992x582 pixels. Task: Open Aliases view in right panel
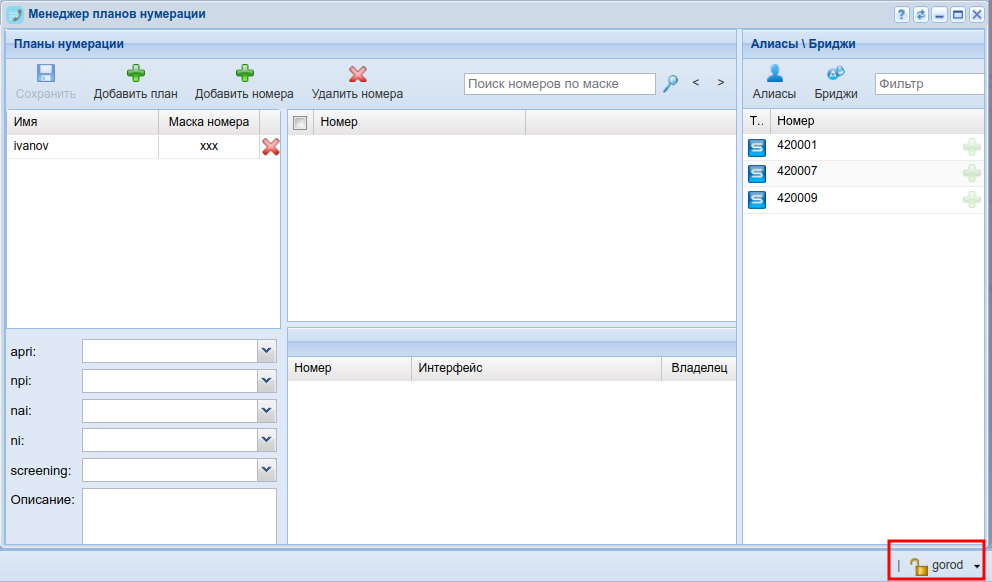(774, 82)
